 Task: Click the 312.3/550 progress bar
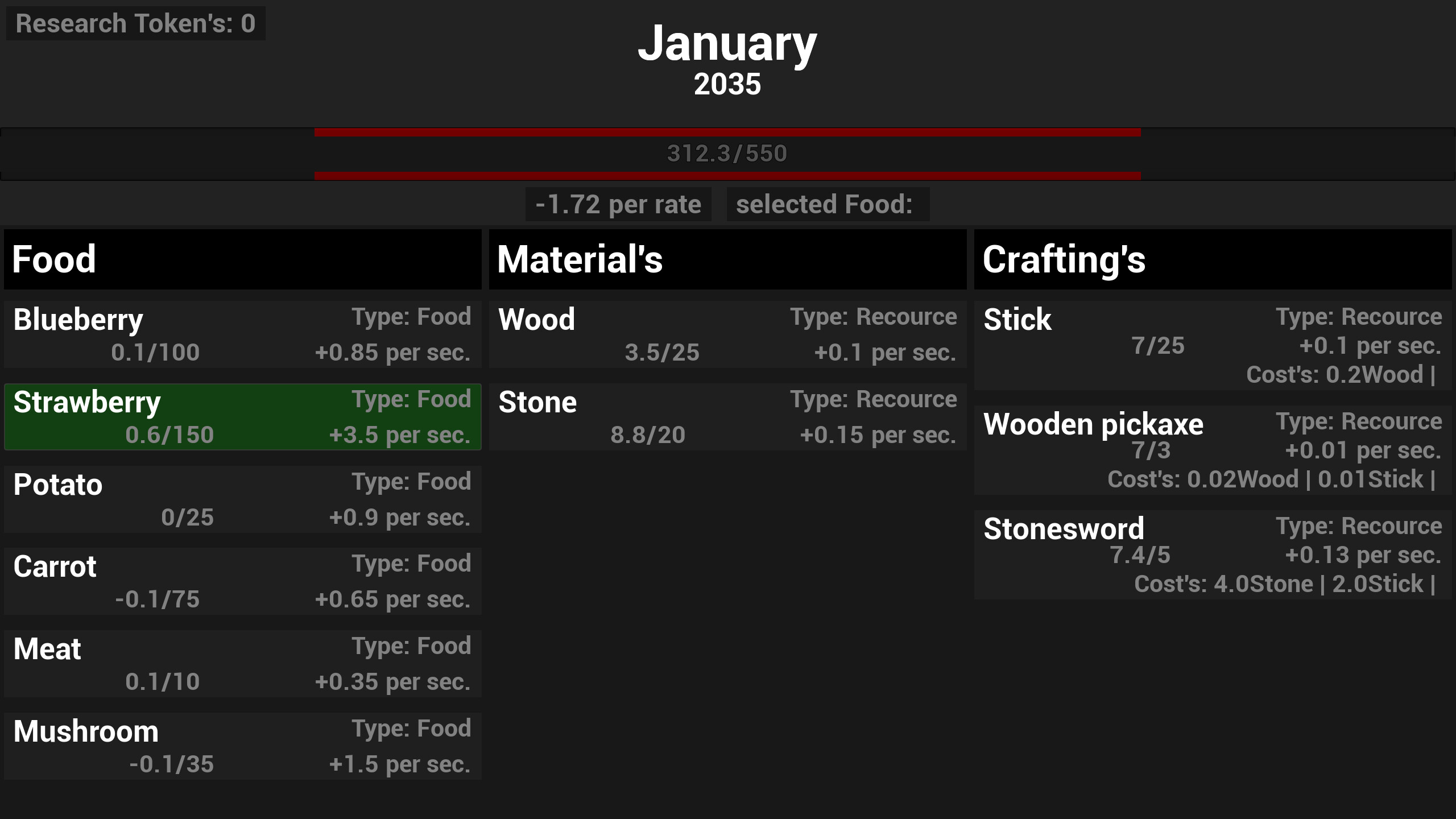point(727,154)
